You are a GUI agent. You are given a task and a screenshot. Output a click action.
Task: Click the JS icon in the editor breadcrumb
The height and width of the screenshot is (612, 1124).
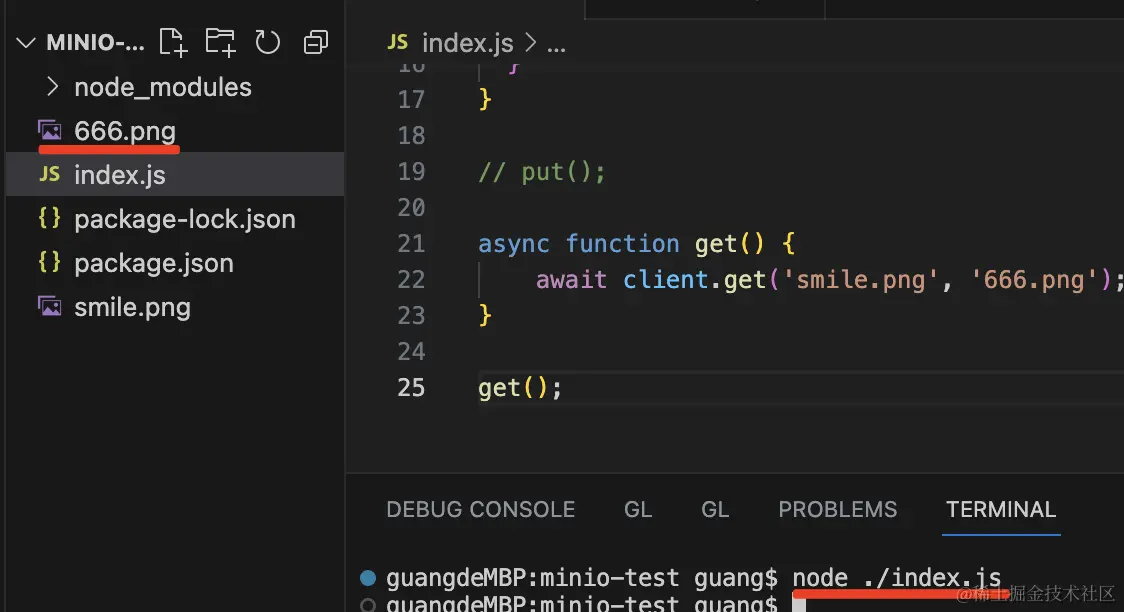(x=398, y=42)
